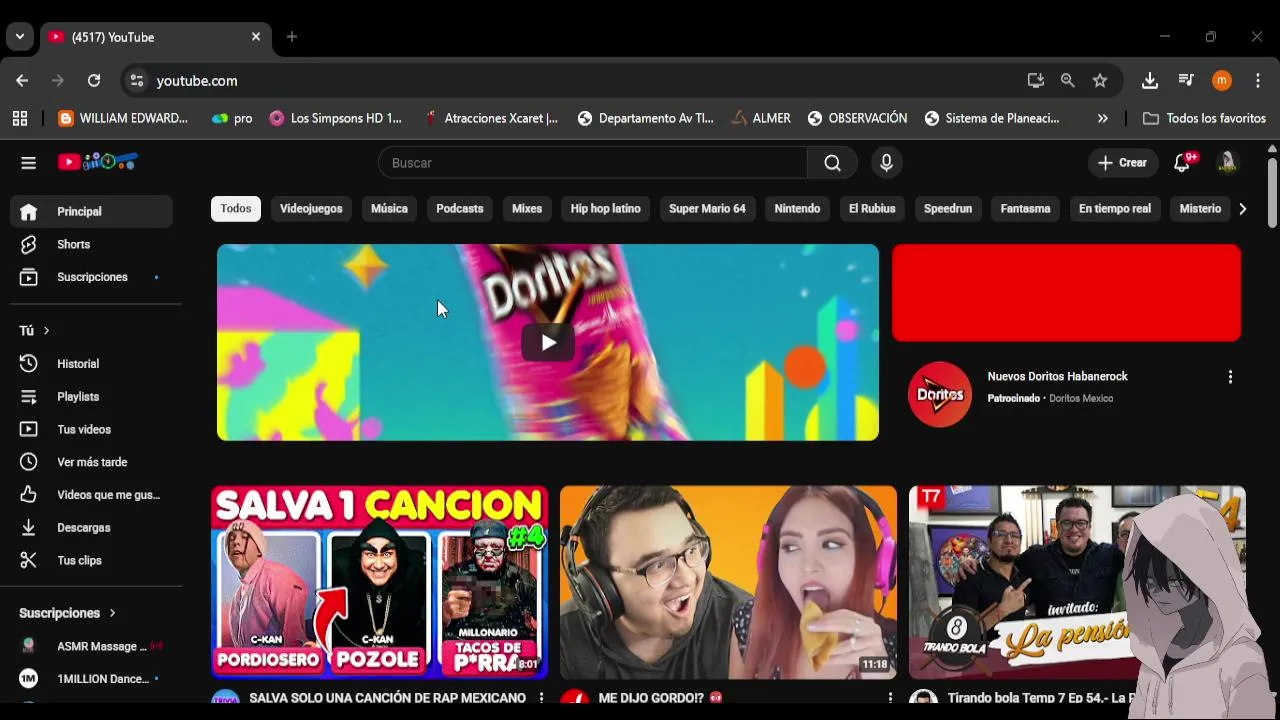Open options menu for Doritos Habanerock ad
Image resolution: width=1280 pixels, height=720 pixels.
1230,377
